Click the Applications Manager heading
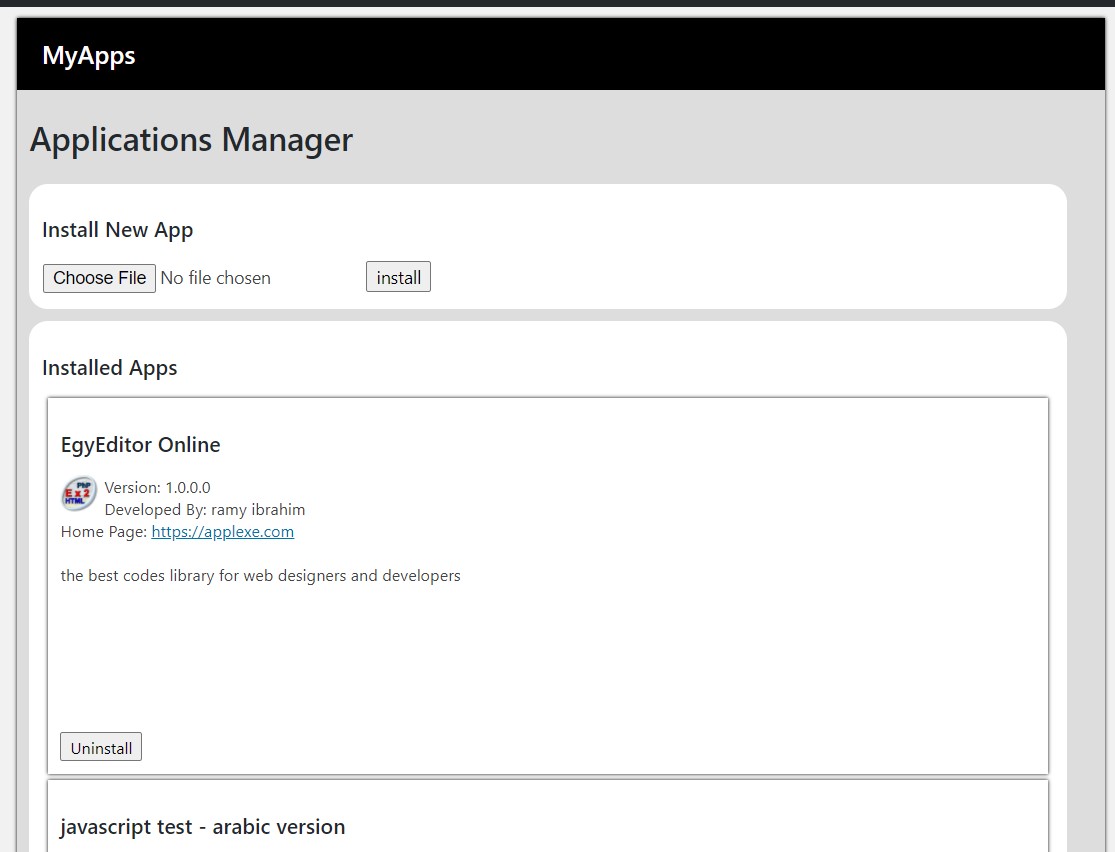 tap(191, 140)
